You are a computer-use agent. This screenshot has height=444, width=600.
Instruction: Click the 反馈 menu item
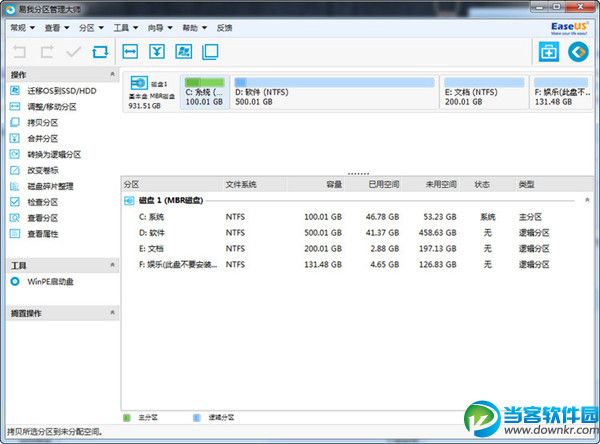225,28
